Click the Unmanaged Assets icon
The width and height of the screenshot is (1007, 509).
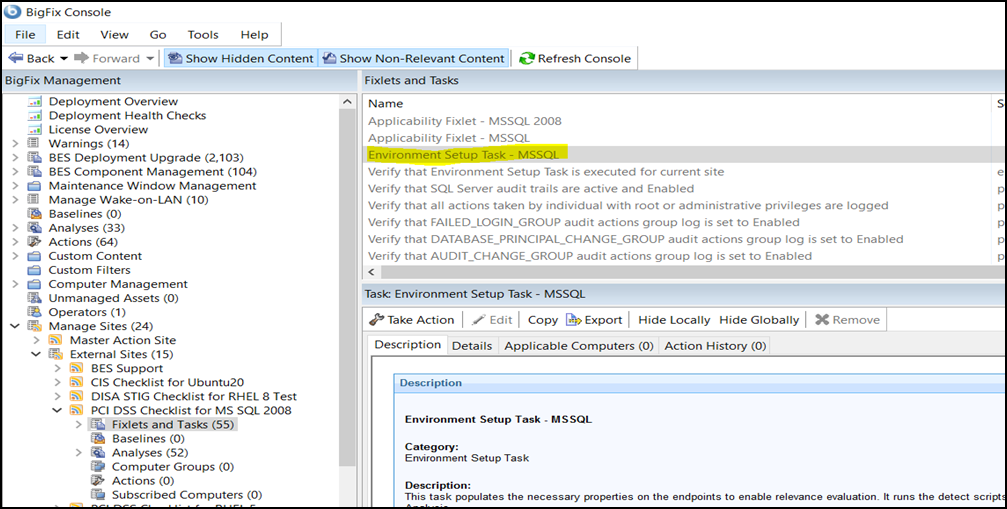[x=35, y=298]
